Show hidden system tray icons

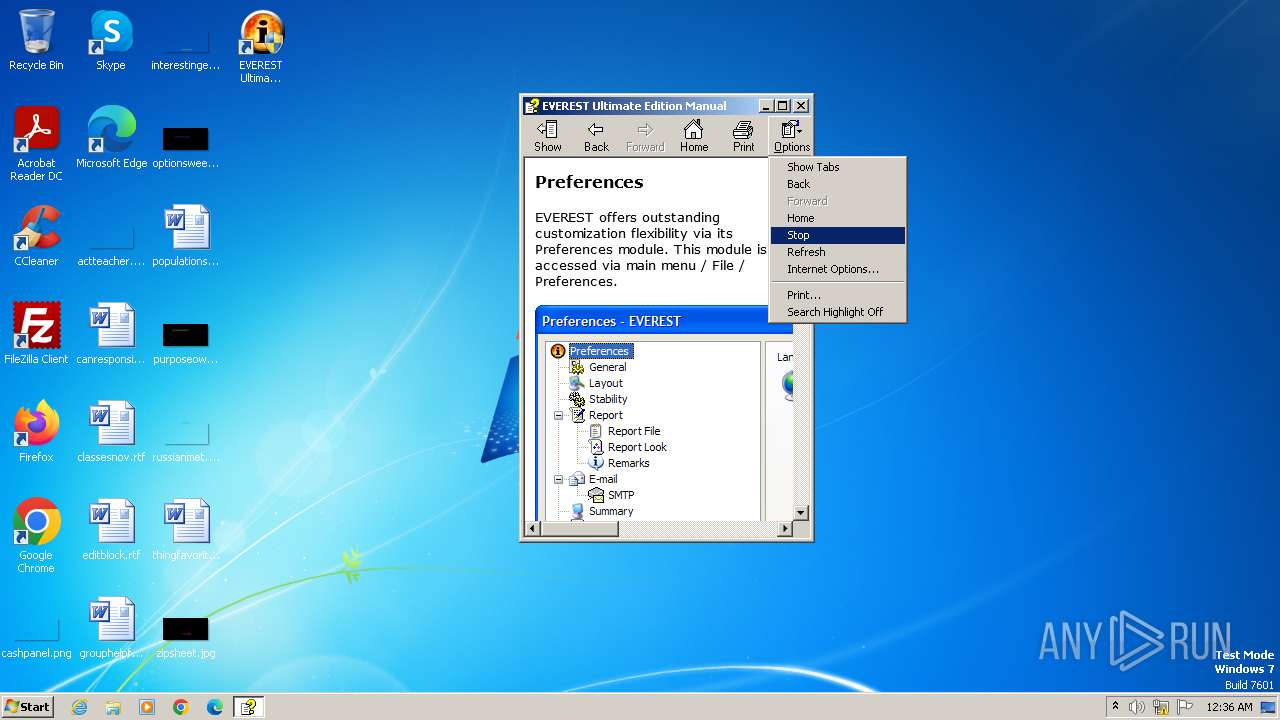tap(1115, 707)
